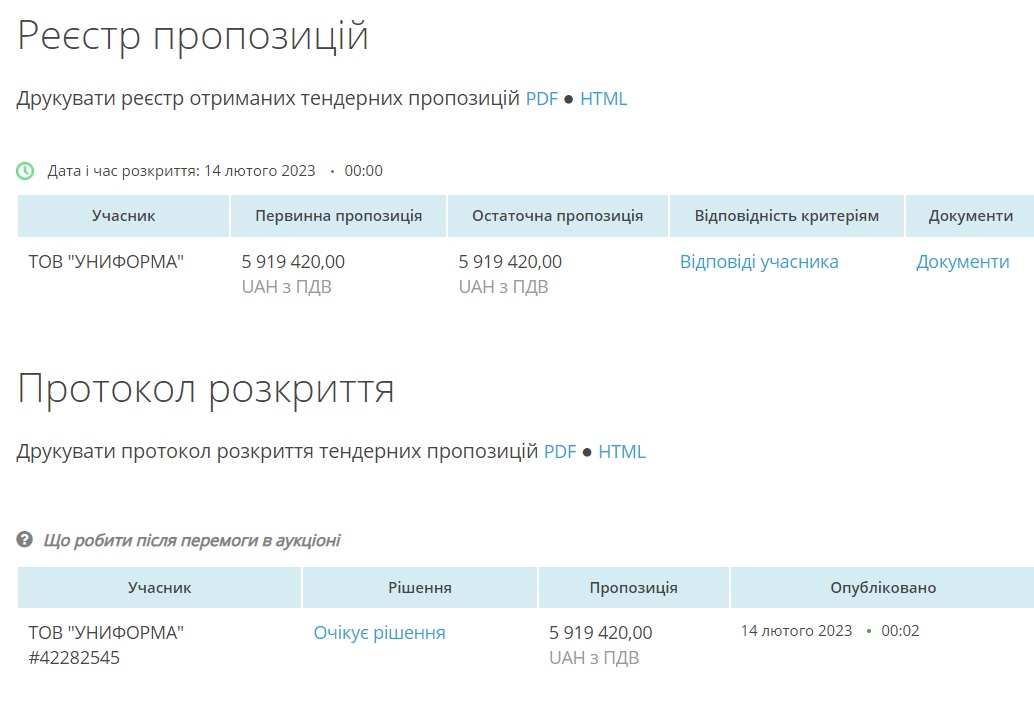The image size is (1034, 702).
Task: Click 'UAH з ПДВ' in protocol table
Action: pos(594,658)
